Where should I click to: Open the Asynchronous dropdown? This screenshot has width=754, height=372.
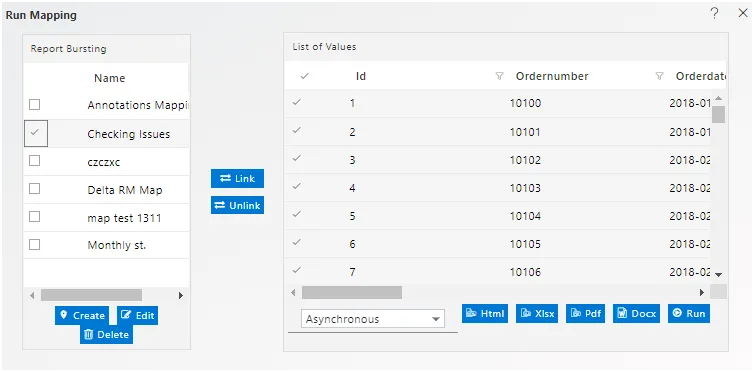373,319
